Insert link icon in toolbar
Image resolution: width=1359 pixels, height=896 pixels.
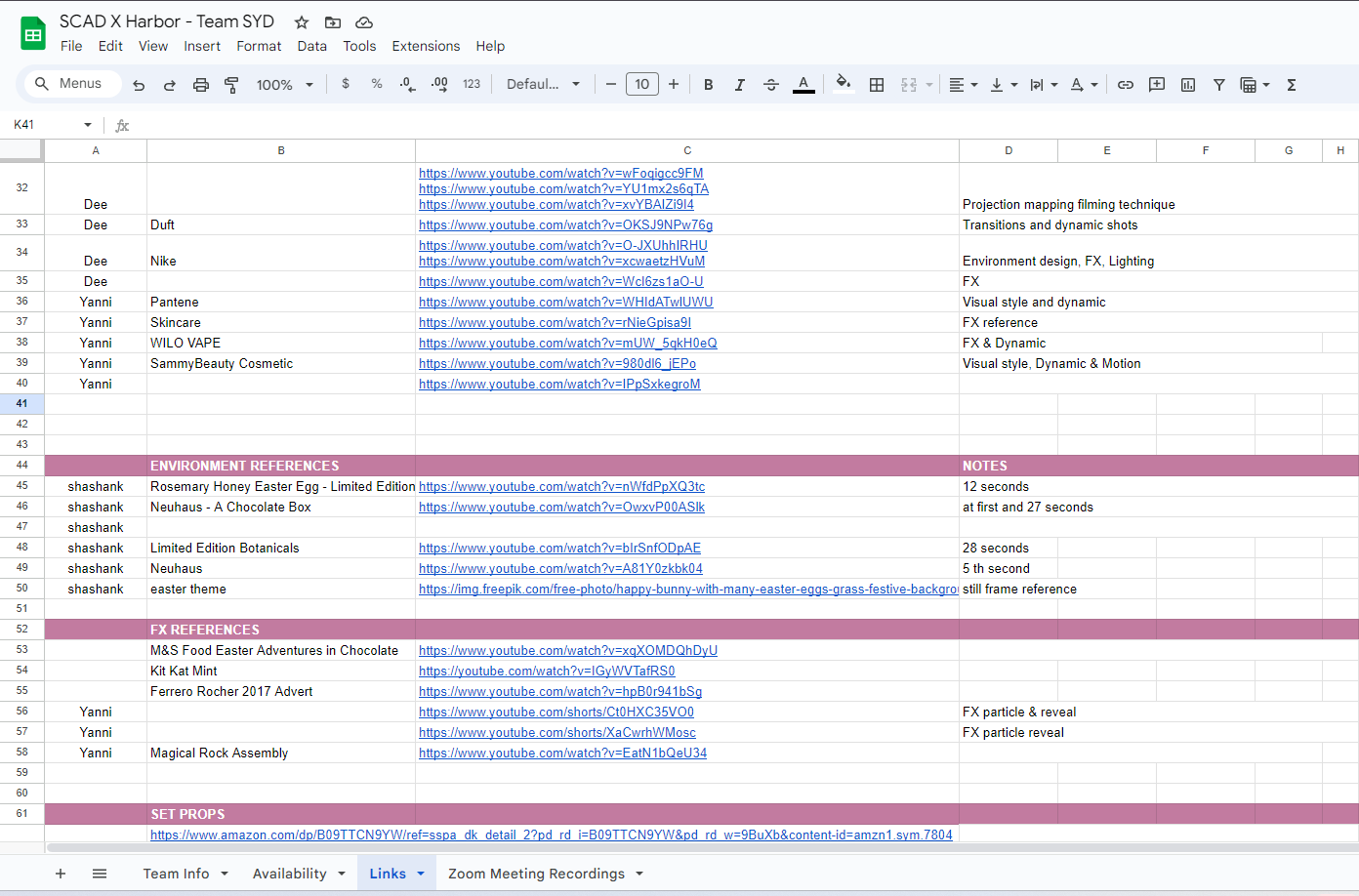click(x=1126, y=85)
